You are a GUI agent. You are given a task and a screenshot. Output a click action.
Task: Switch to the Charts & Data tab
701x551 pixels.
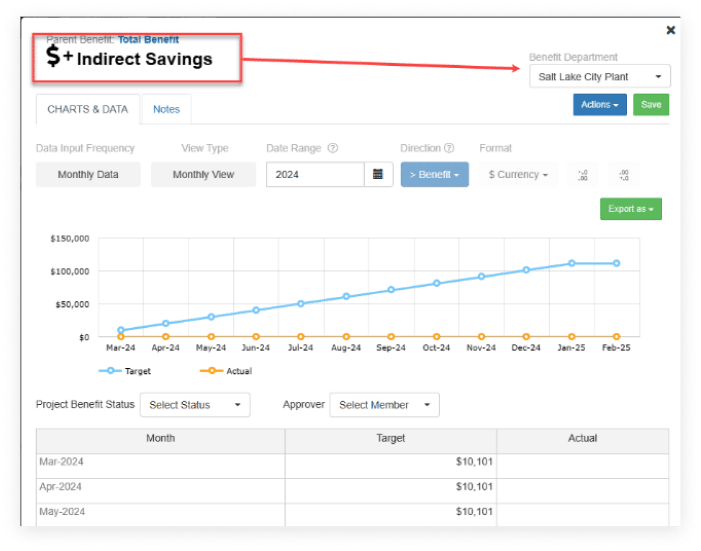(88, 109)
